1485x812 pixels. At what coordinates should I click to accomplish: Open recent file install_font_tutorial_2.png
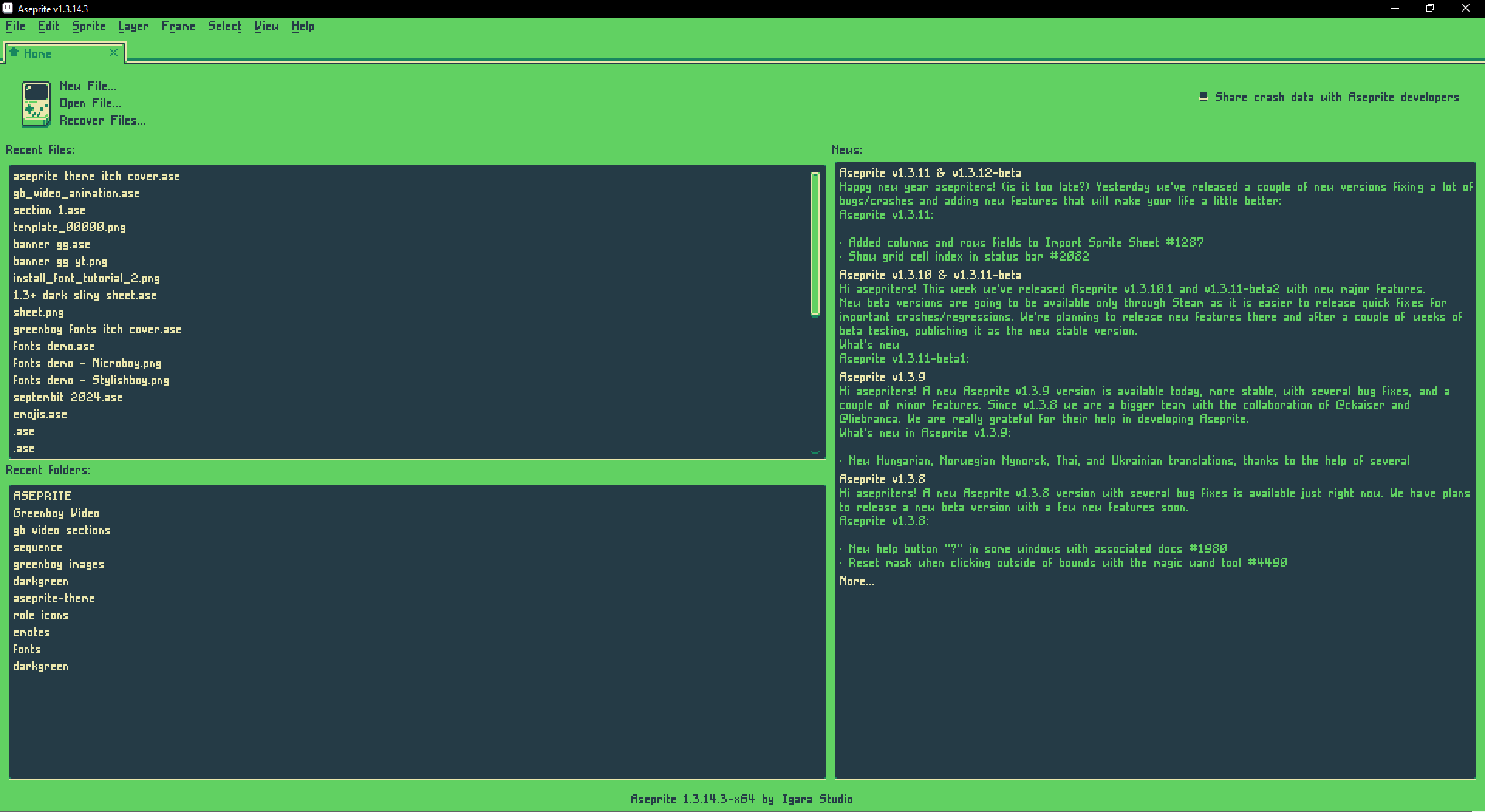click(x=87, y=278)
